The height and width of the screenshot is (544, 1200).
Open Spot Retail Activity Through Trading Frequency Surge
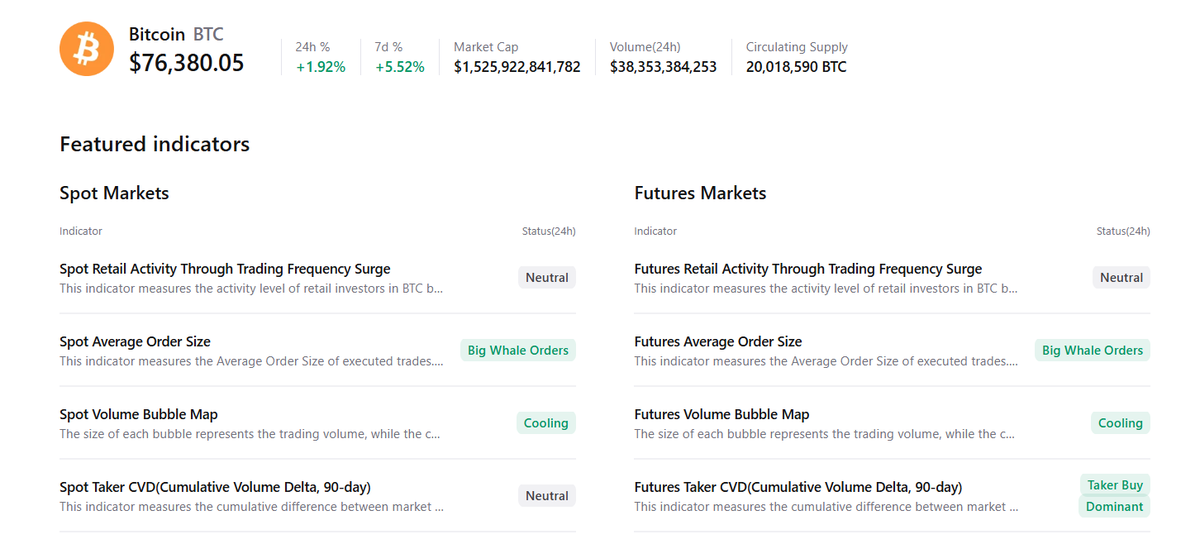[x=225, y=269]
